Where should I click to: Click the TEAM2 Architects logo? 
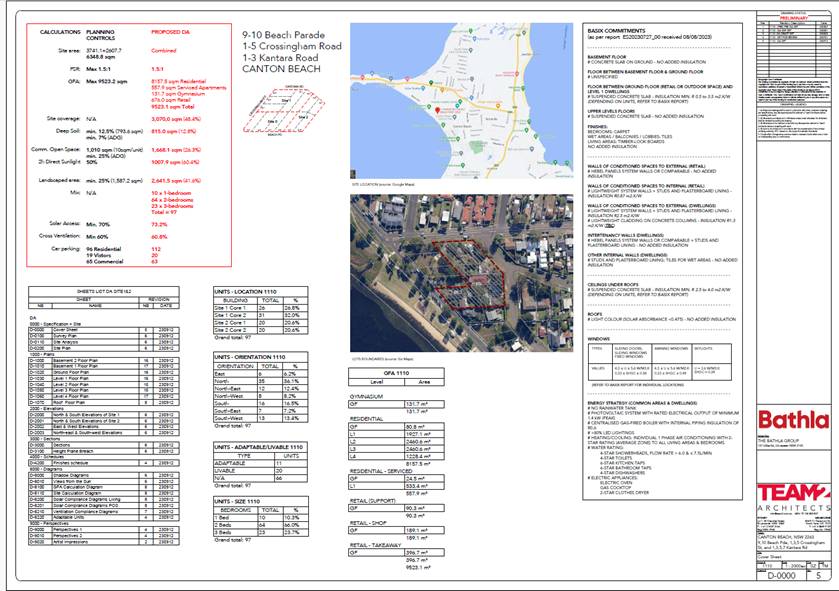(792, 494)
